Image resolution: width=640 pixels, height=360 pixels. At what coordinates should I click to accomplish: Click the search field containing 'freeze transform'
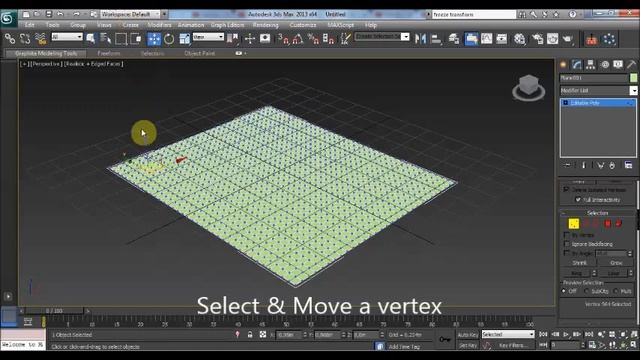tap(473, 14)
